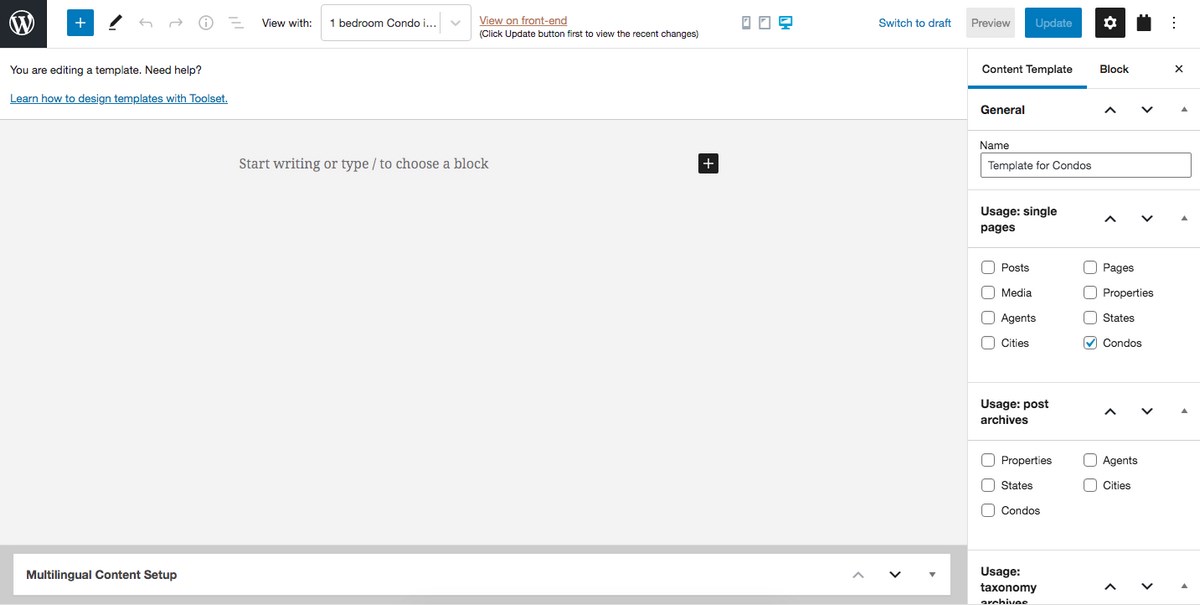Uncheck Condos under single pages usage
Image resolution: width=1200 pixels, height=605 pixels.
click(1090, 343)
